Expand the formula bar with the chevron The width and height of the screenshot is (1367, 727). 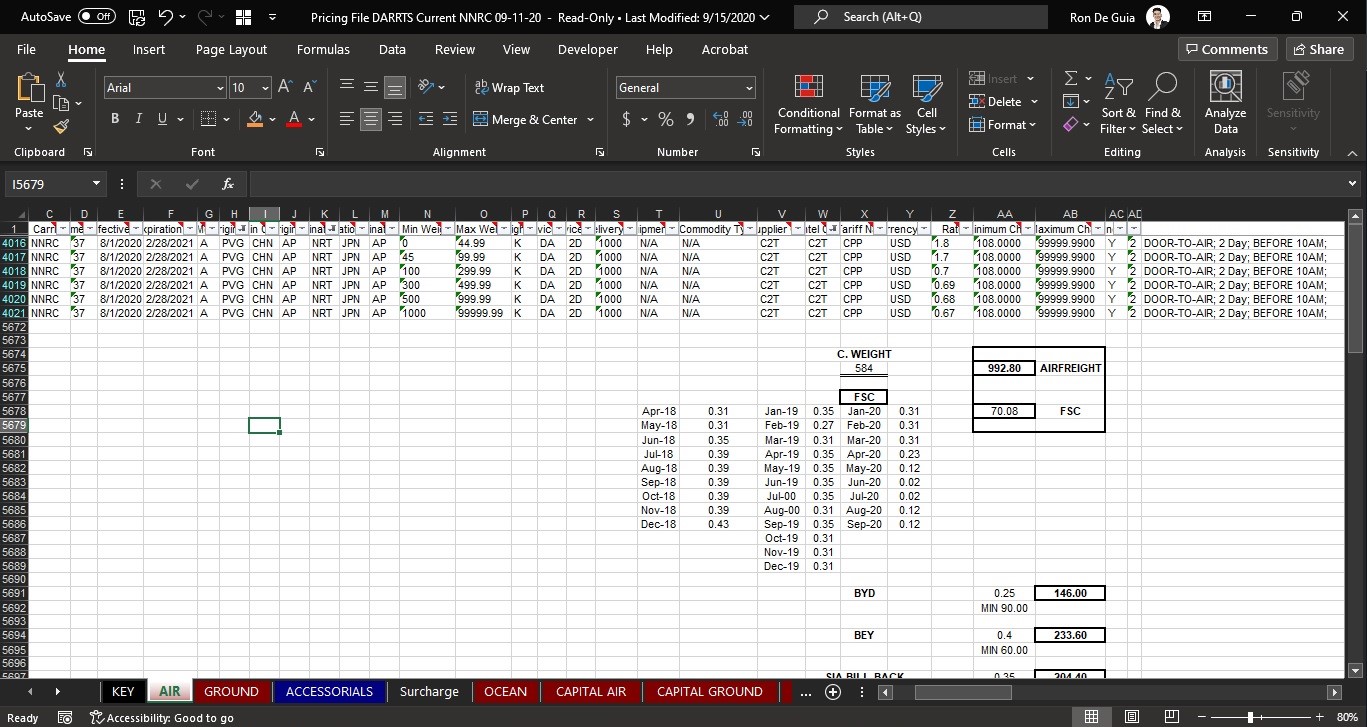click(x=1353, y=184)
